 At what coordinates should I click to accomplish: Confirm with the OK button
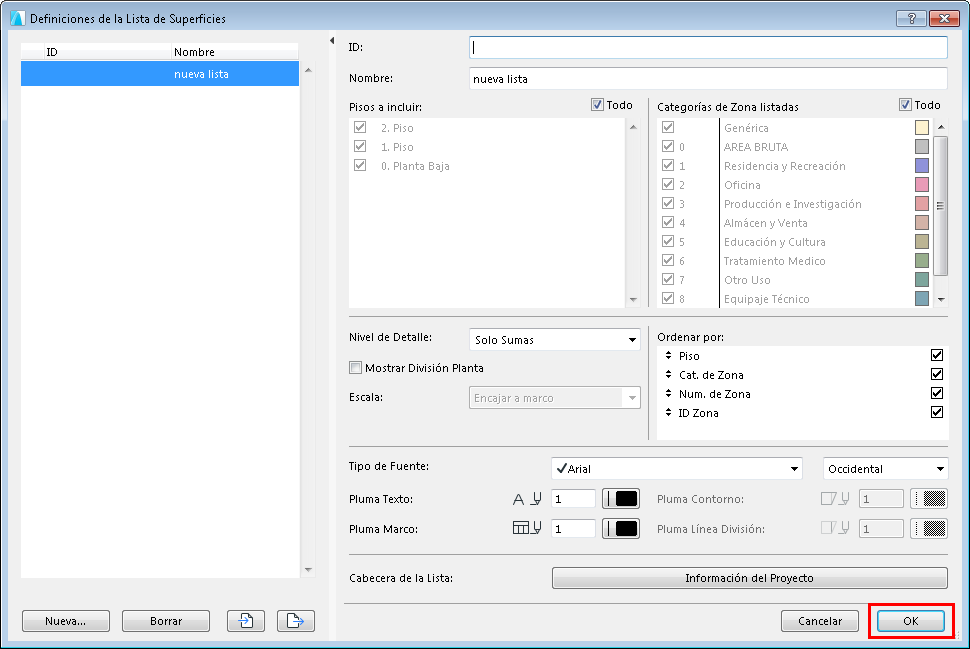pyautogui.click(x=911, y=621)
